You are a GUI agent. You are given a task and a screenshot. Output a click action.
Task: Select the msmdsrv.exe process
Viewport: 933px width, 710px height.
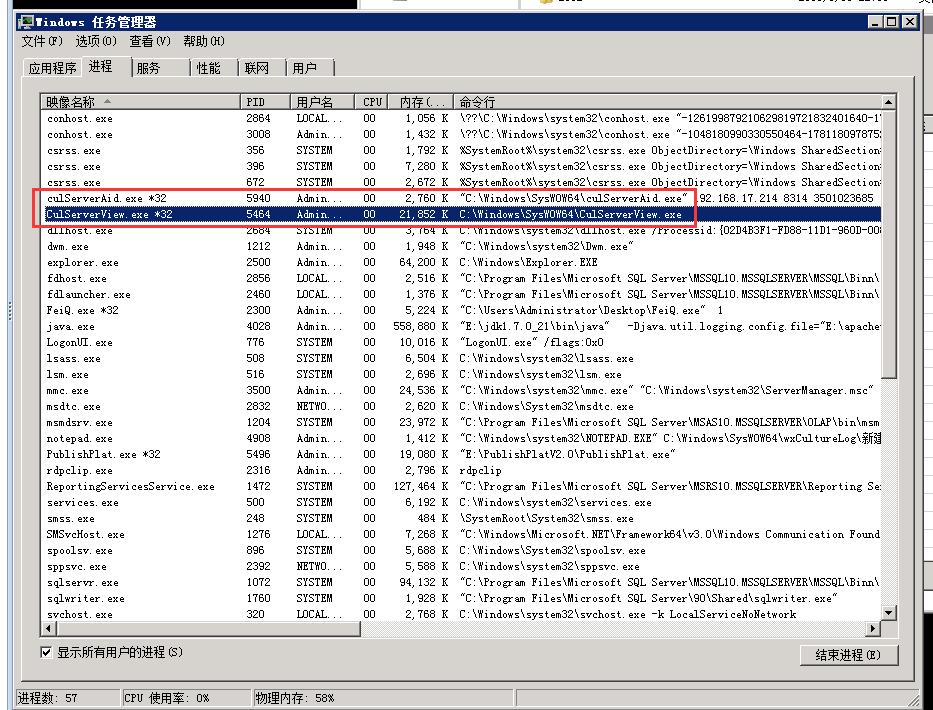pyautogui.click(x=461, y=423)
